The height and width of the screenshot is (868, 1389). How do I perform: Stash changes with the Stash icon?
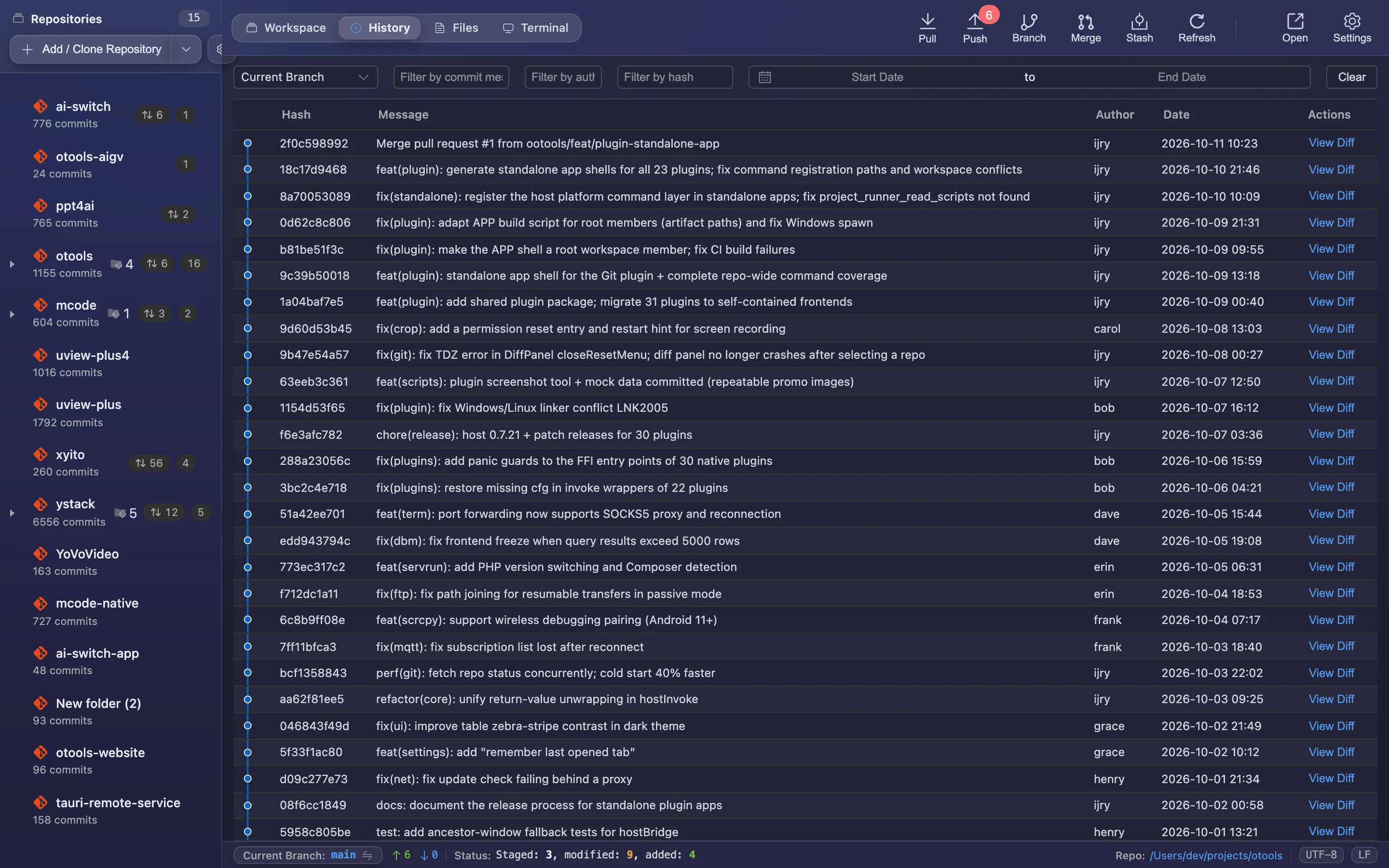(x=1139, y=22)
